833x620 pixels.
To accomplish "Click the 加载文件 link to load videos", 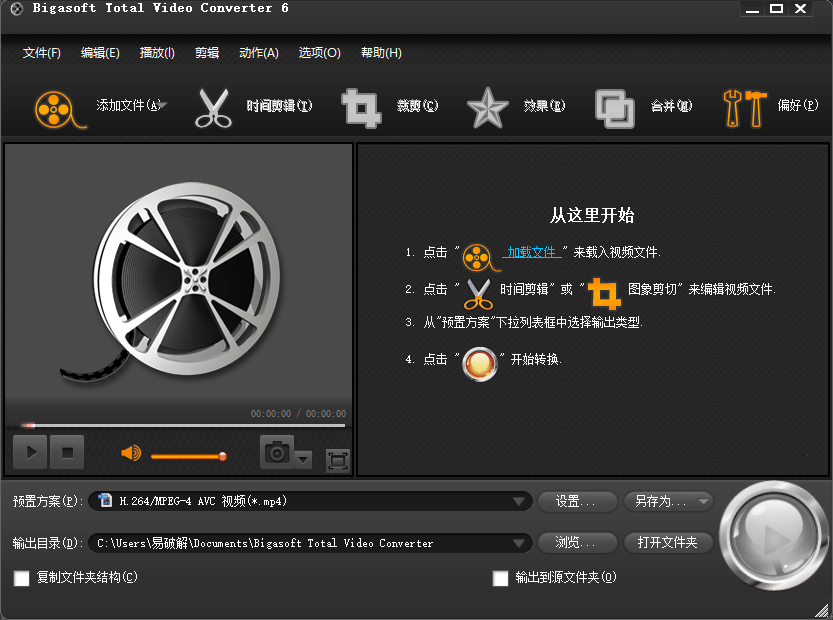I will (532, 251).
